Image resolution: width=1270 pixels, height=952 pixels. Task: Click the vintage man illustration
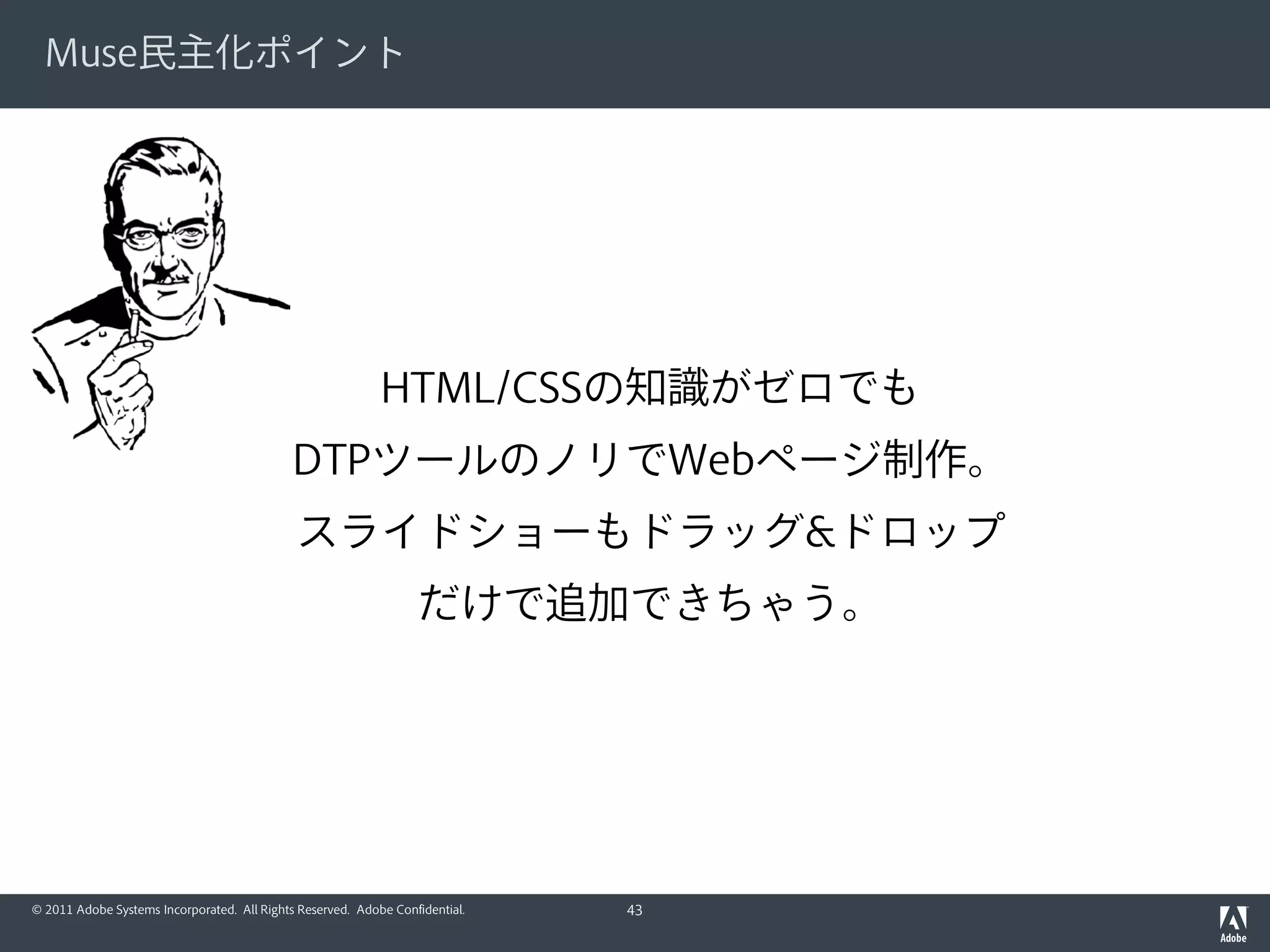160,294
